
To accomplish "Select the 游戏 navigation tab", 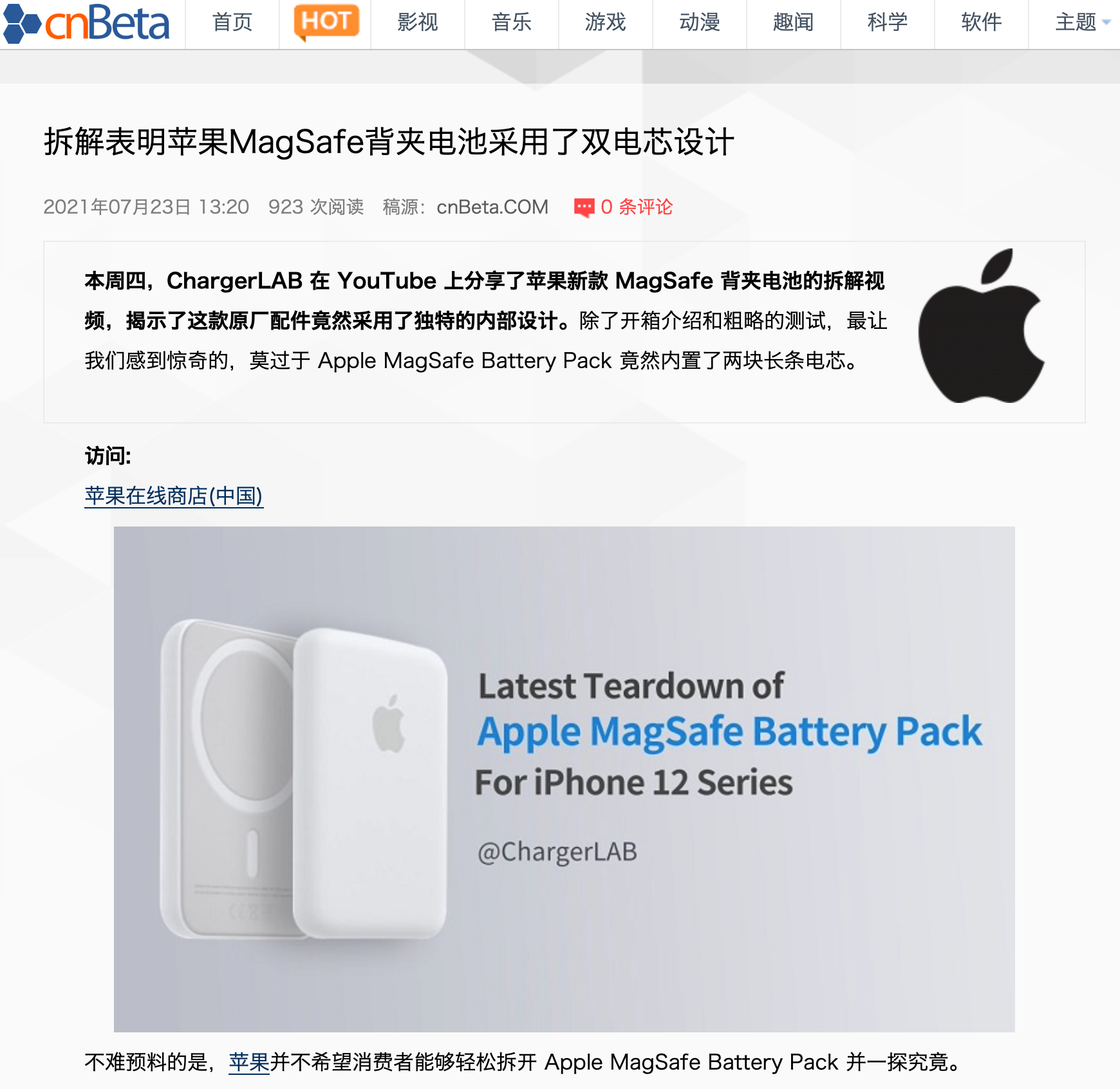I will tap(606, 23).
